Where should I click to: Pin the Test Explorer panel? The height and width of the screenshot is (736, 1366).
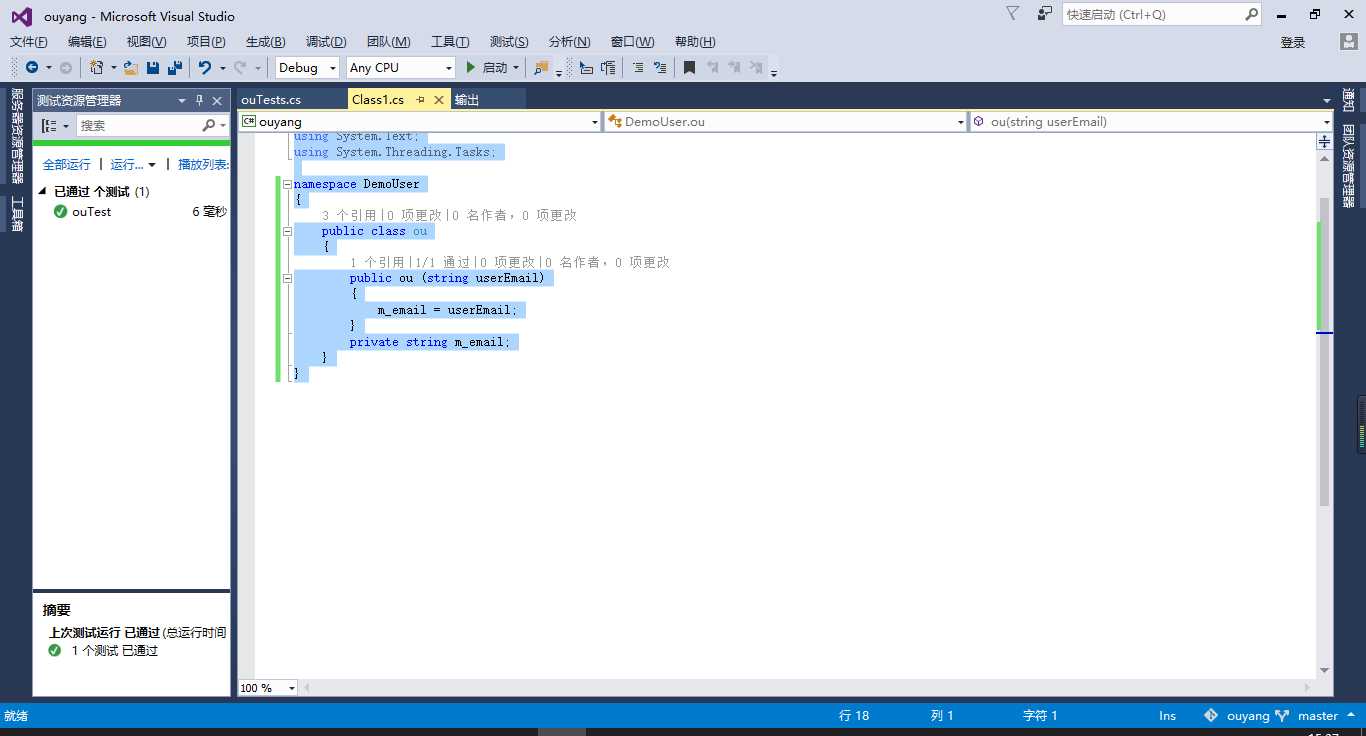(x=199, y=100)
